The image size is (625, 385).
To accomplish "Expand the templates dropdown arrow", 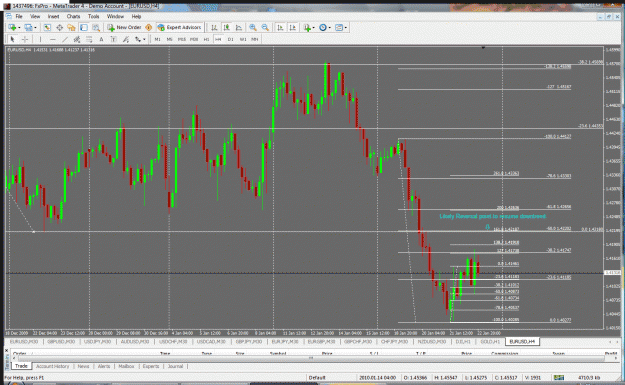I will tap(346, 28).
